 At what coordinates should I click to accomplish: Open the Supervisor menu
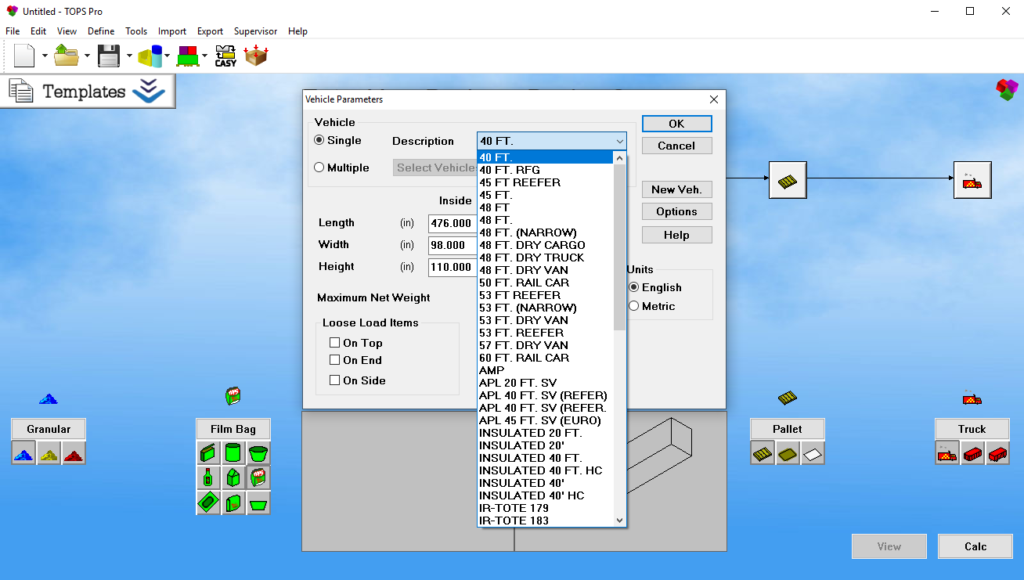(255, 31)
